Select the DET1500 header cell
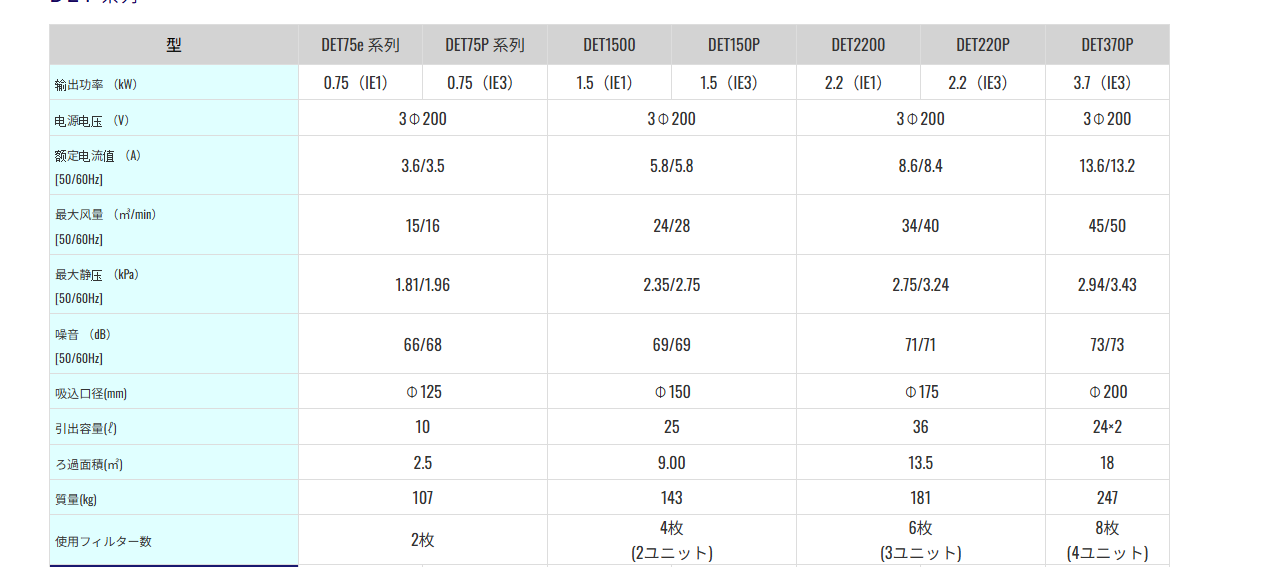 pyautogui.click(x=609, y=45)
